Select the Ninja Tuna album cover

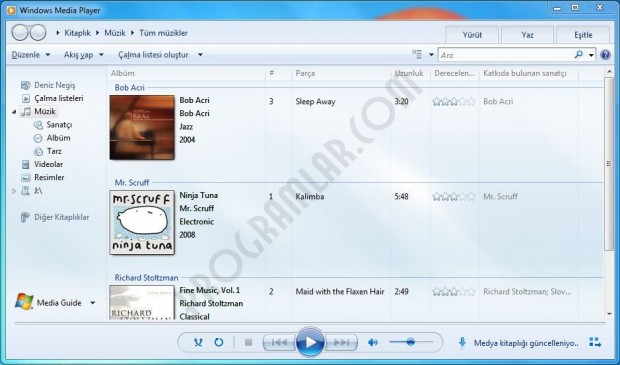click(x=142, y=222)
